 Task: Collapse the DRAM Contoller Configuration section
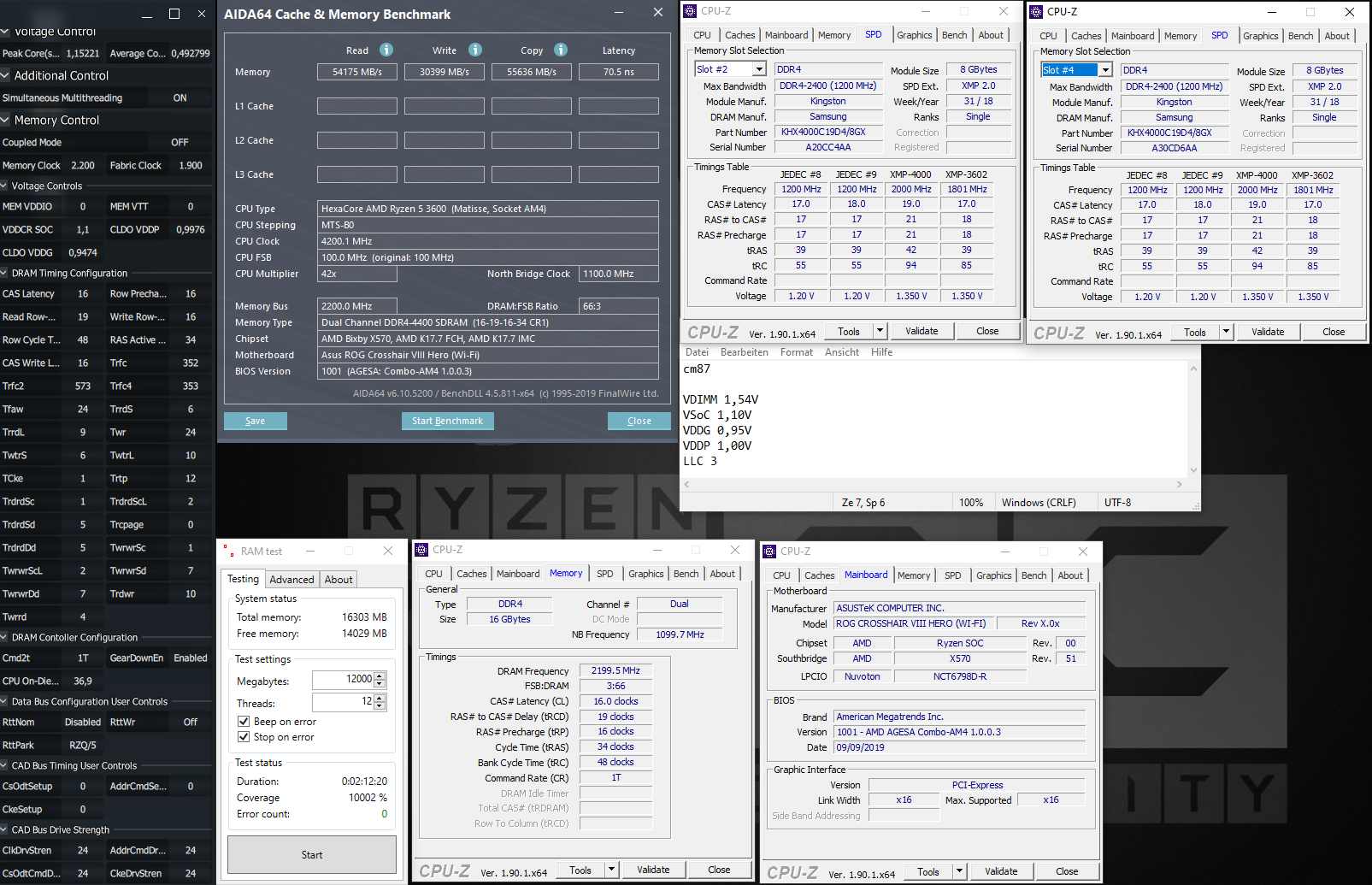pos(5,637)
